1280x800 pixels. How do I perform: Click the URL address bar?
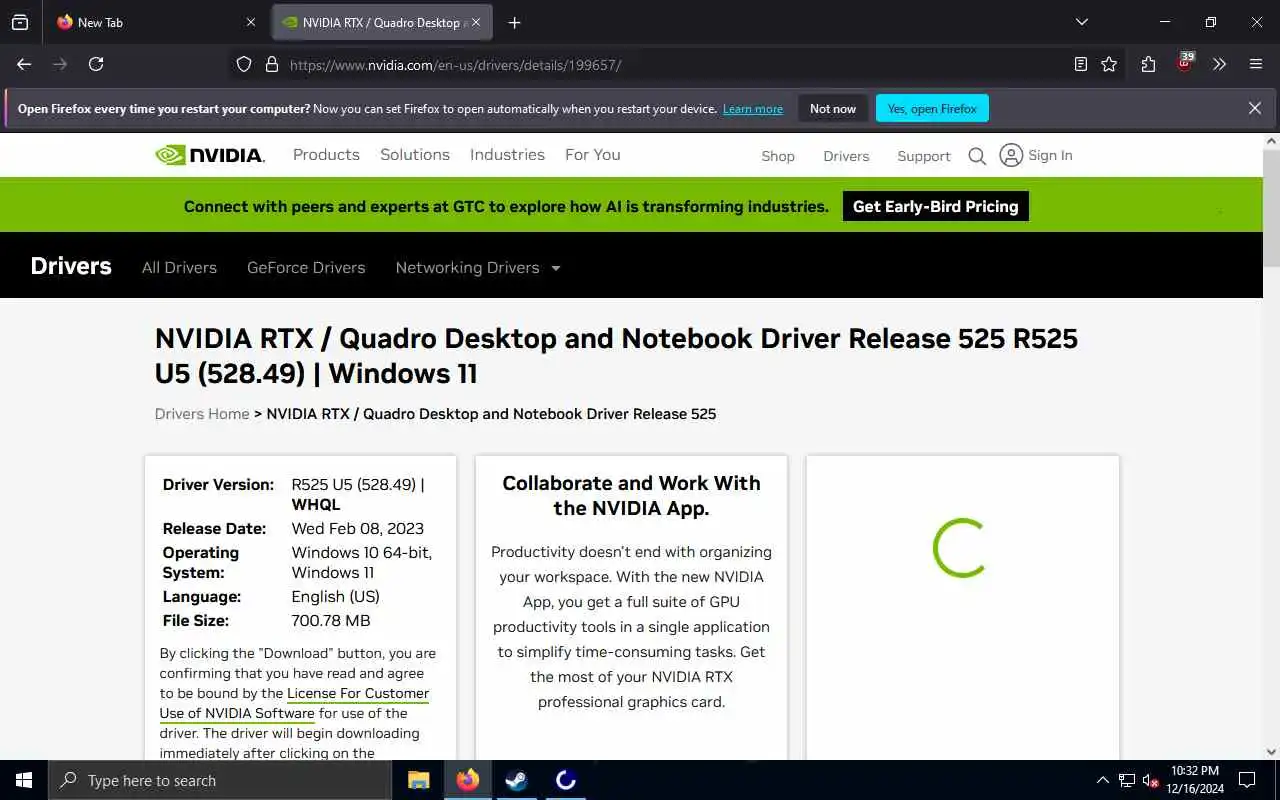pyautogui.click(x=660, y=65)
